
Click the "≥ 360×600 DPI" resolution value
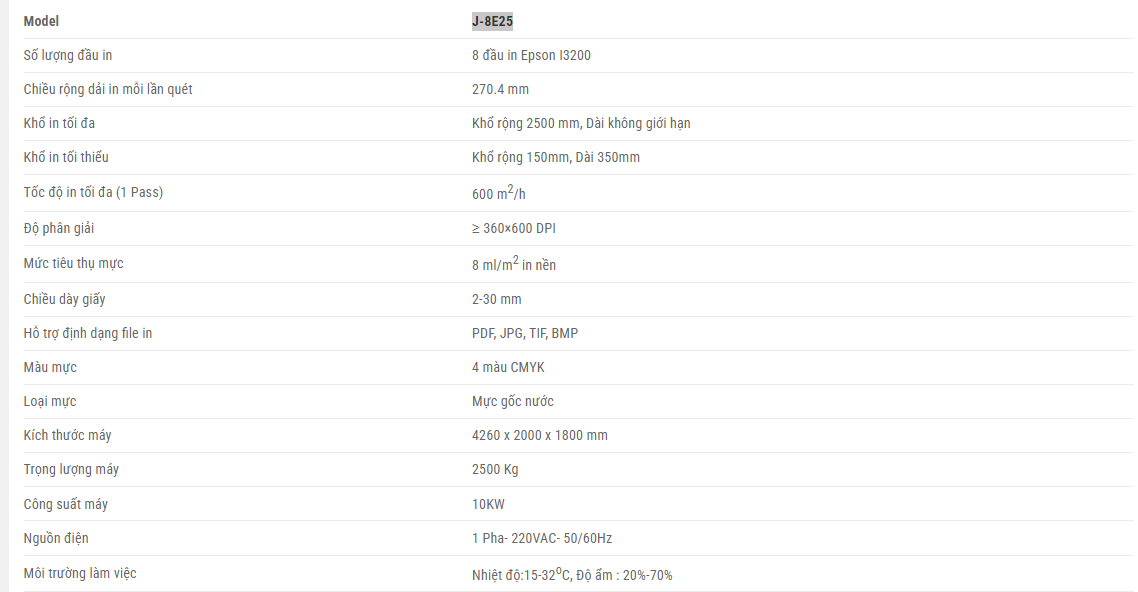pos(514,228)
